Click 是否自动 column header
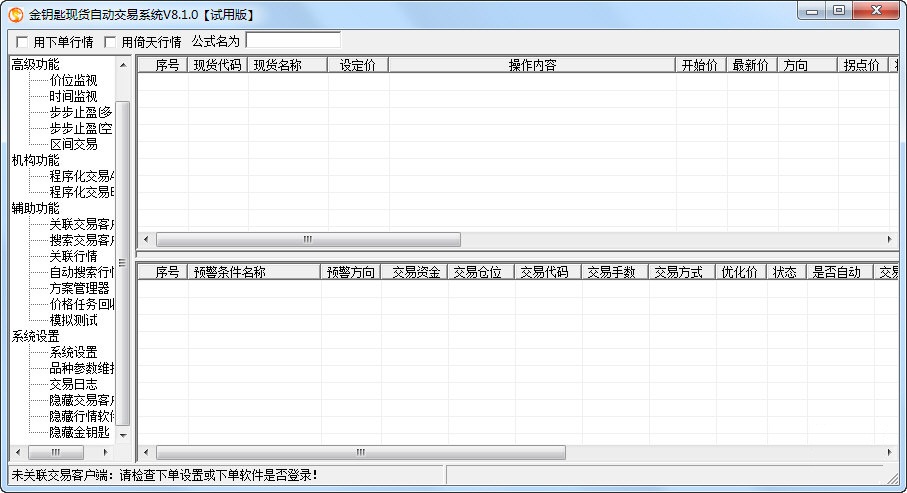The width and height of the screenshot is (907, 493). point(840,272)
